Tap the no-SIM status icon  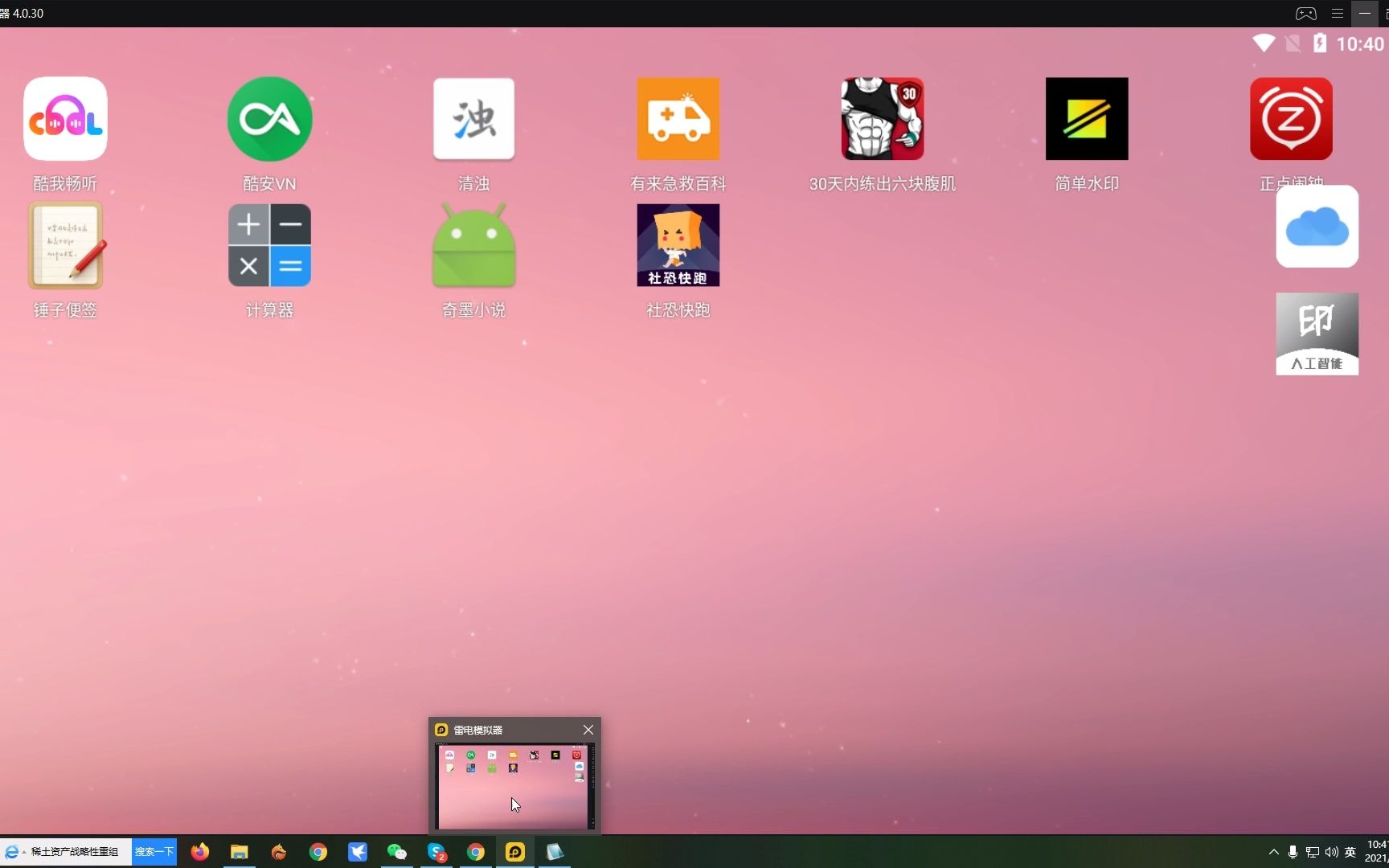point(1293,43)
